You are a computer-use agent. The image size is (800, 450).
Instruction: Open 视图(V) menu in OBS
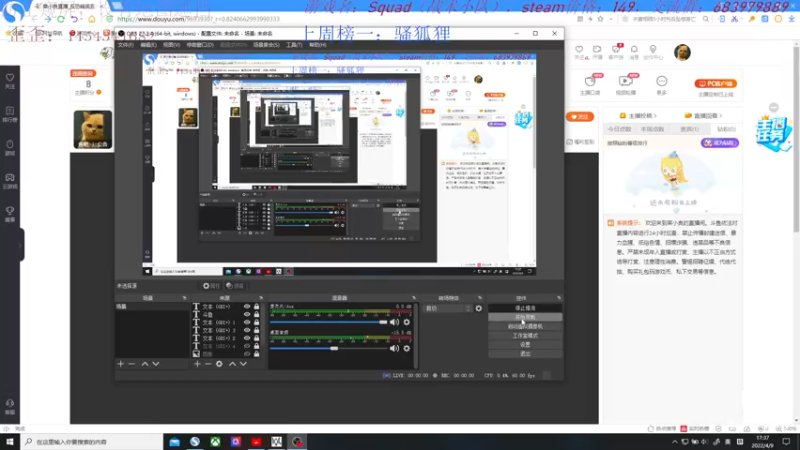171,45
